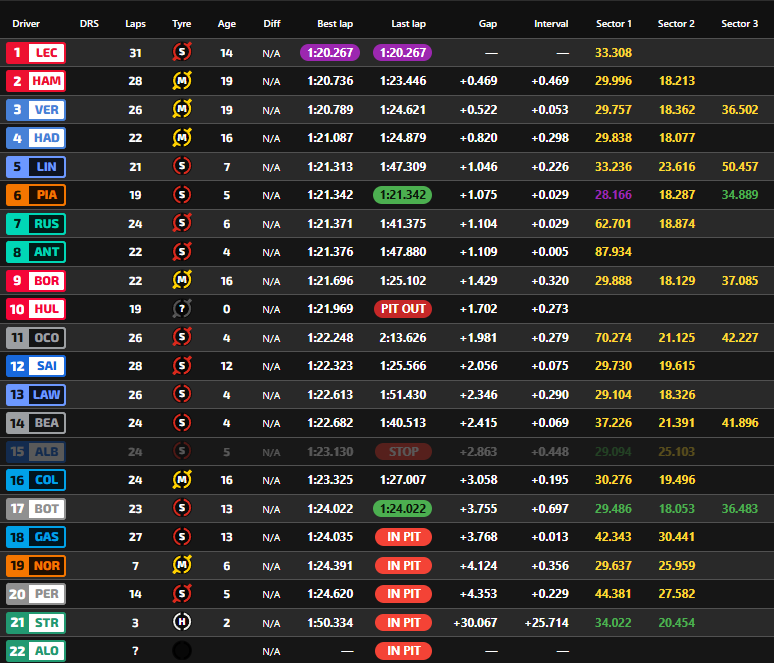The width and height of the screenshot is (774, 663).
Task: Click Leclerc's soft tyre icon
Action: click(x=181, y=53)
